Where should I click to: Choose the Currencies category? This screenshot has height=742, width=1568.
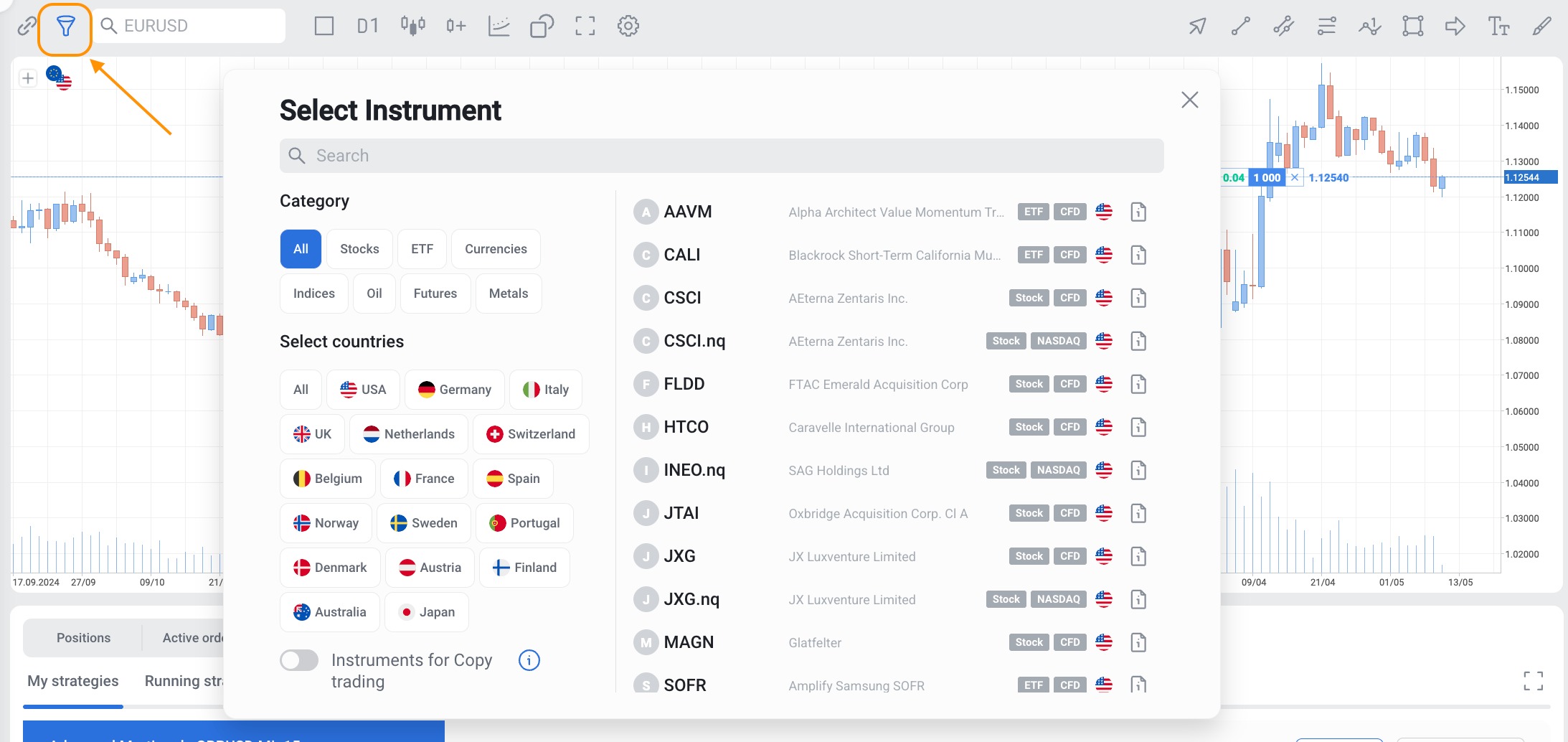coord(496,249)
